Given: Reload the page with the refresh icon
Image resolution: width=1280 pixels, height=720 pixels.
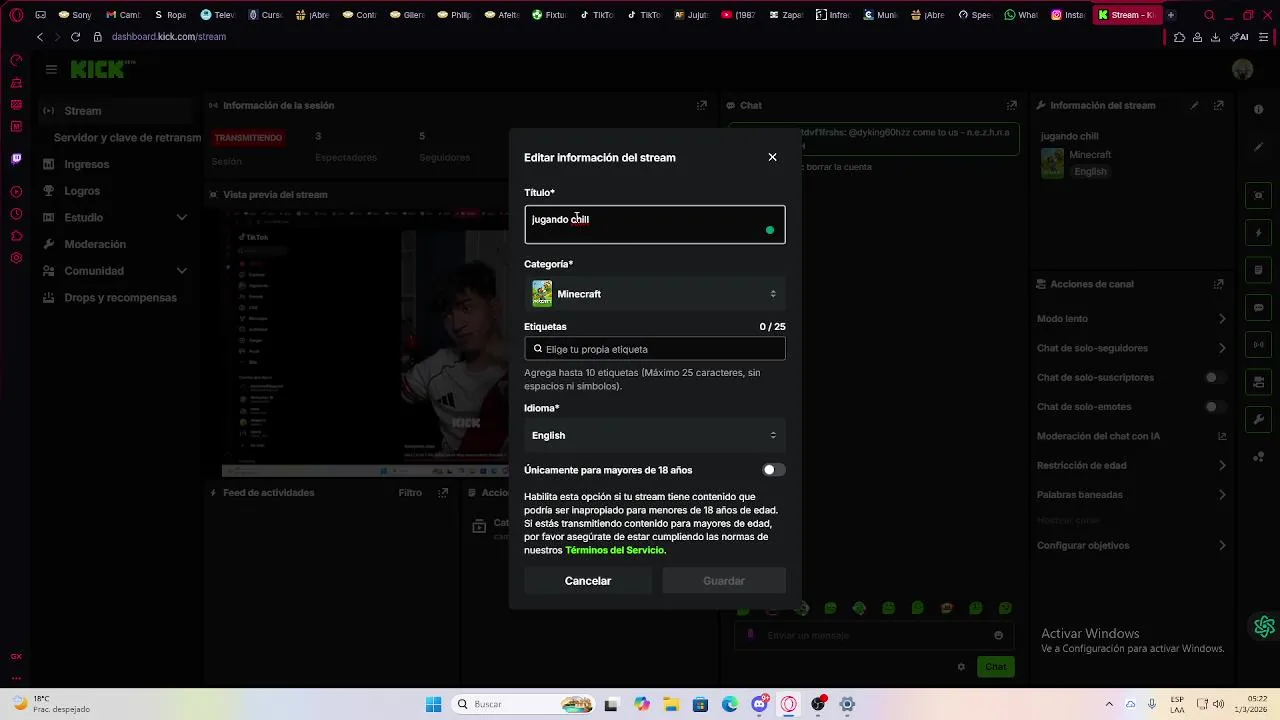Looking at the screenshot, I should click(x=75, y=37).
